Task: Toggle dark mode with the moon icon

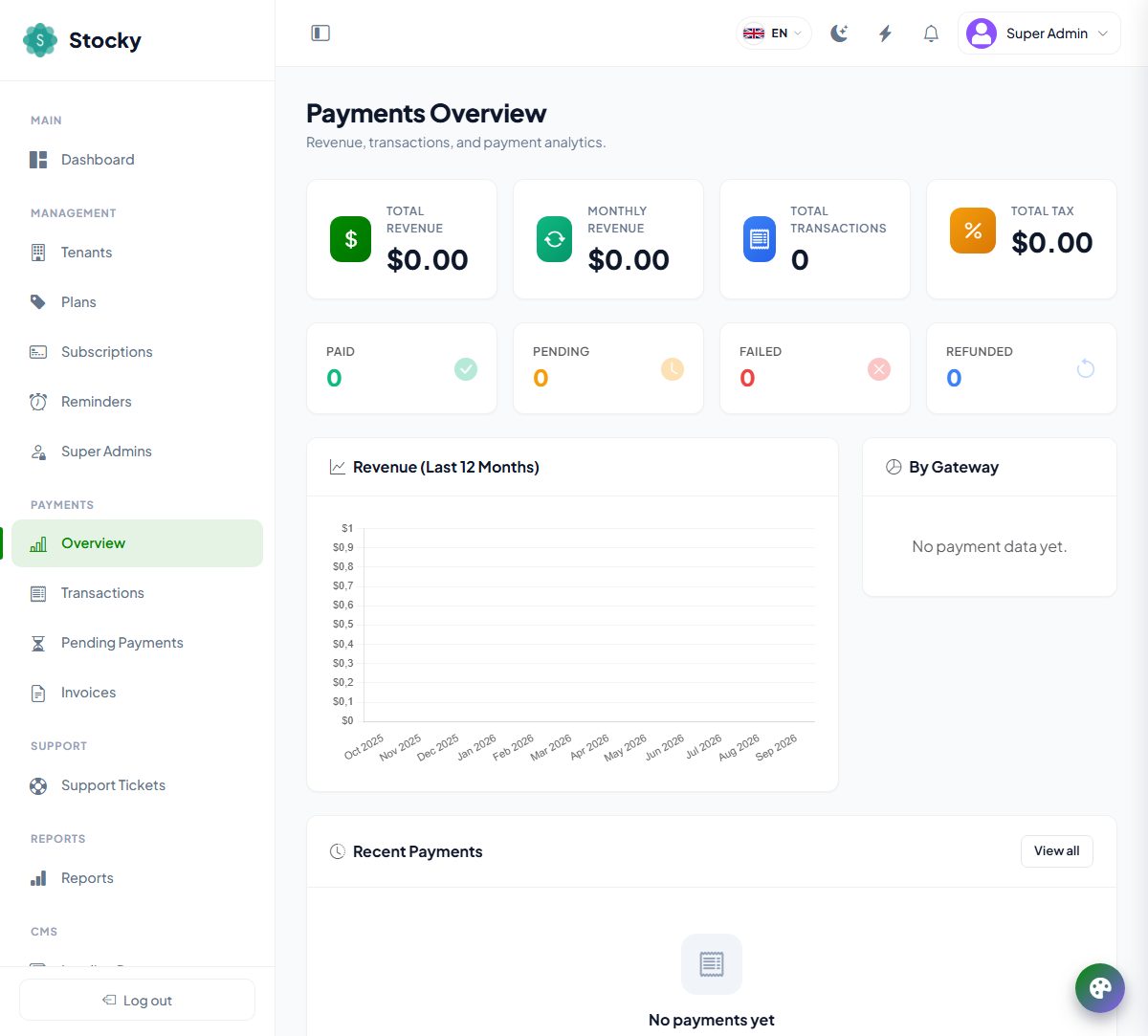Action: (839, 33)
